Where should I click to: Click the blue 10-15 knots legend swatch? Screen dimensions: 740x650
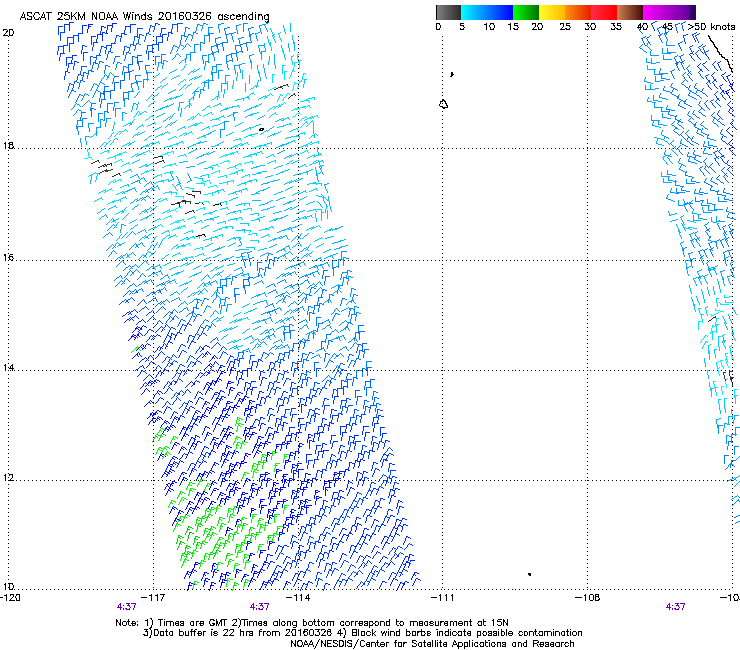500,12
